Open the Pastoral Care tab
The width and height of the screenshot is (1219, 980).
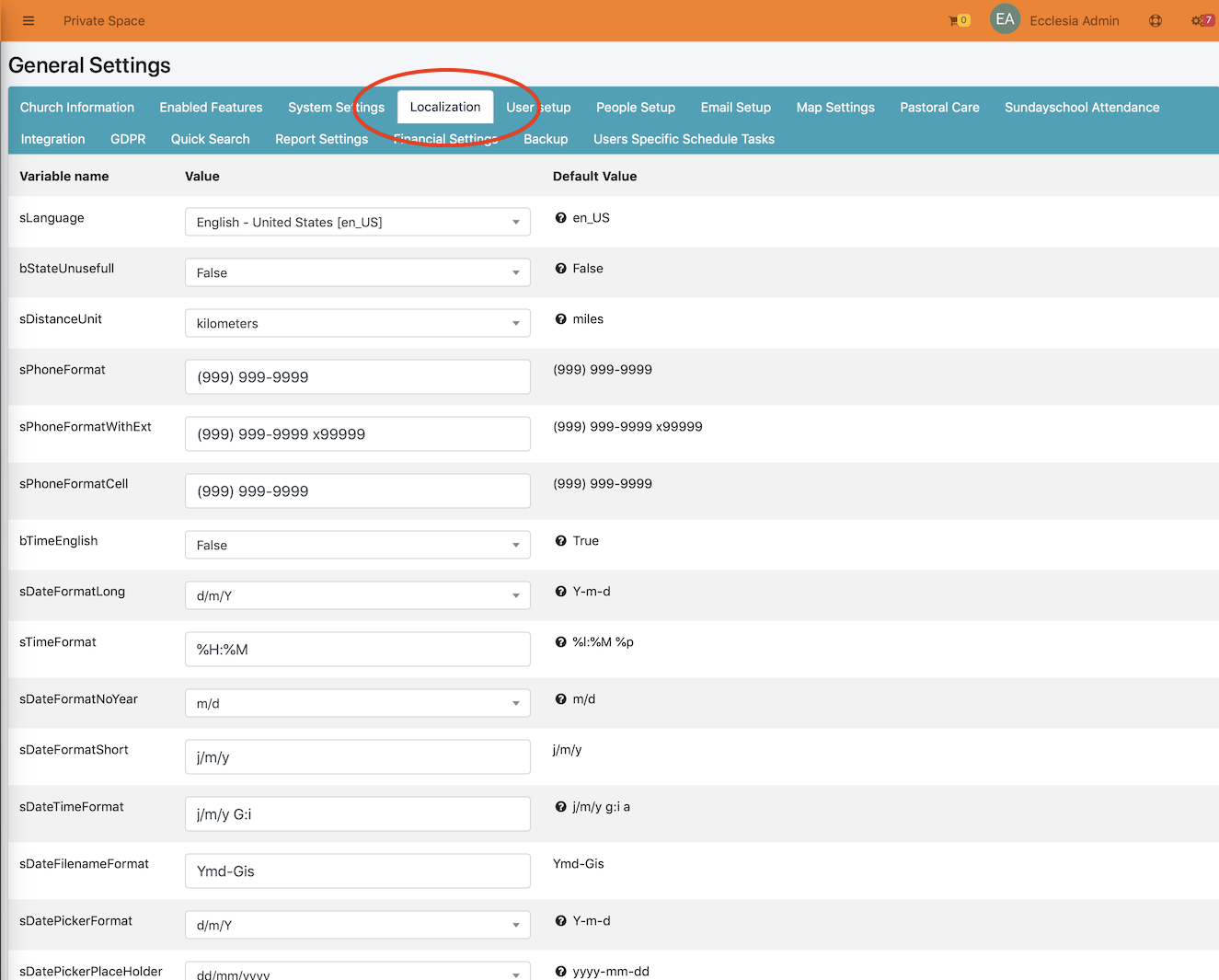pyautogui.click(x=939, y=108)
